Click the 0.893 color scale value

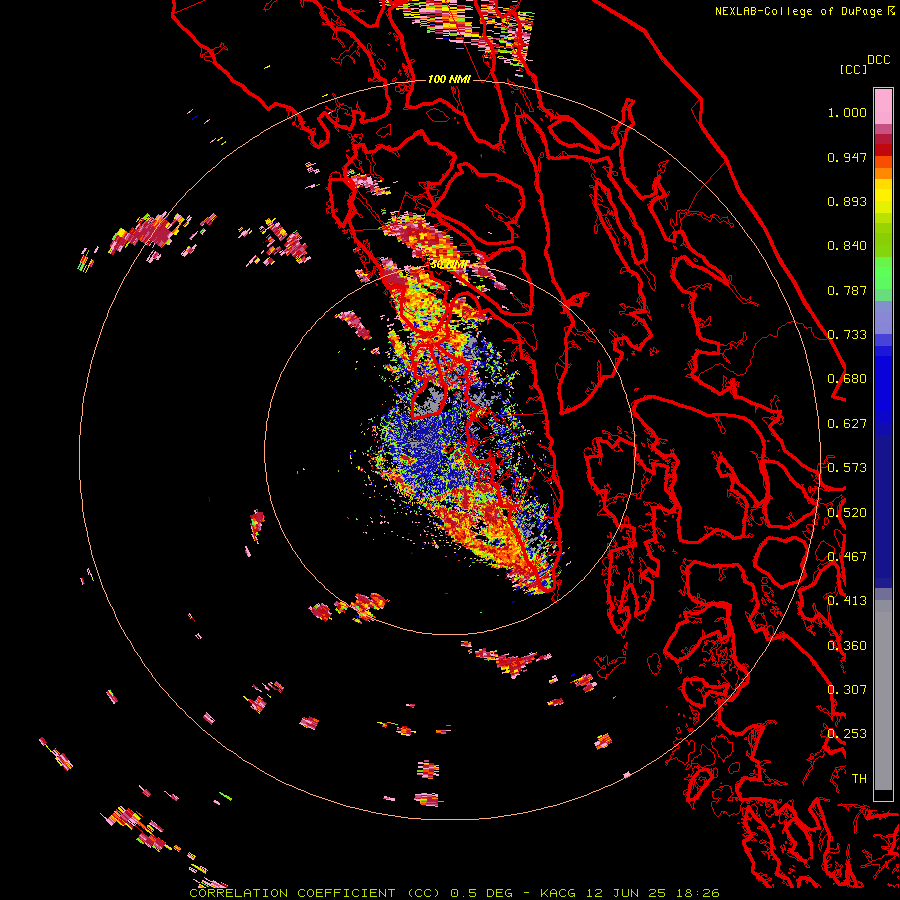(x=847, y=201)
